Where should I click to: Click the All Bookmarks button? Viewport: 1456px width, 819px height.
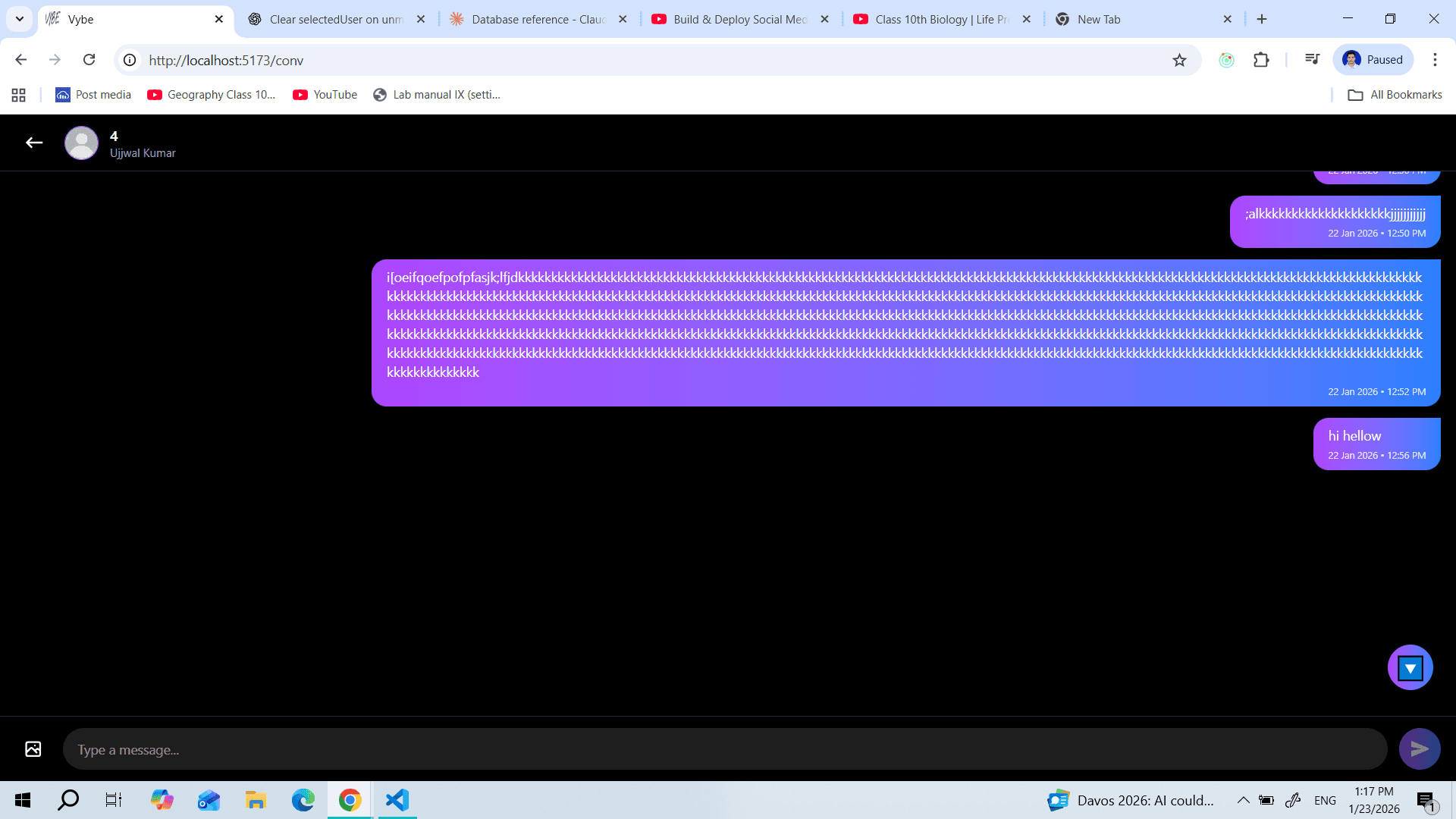tap(1395, 94)
